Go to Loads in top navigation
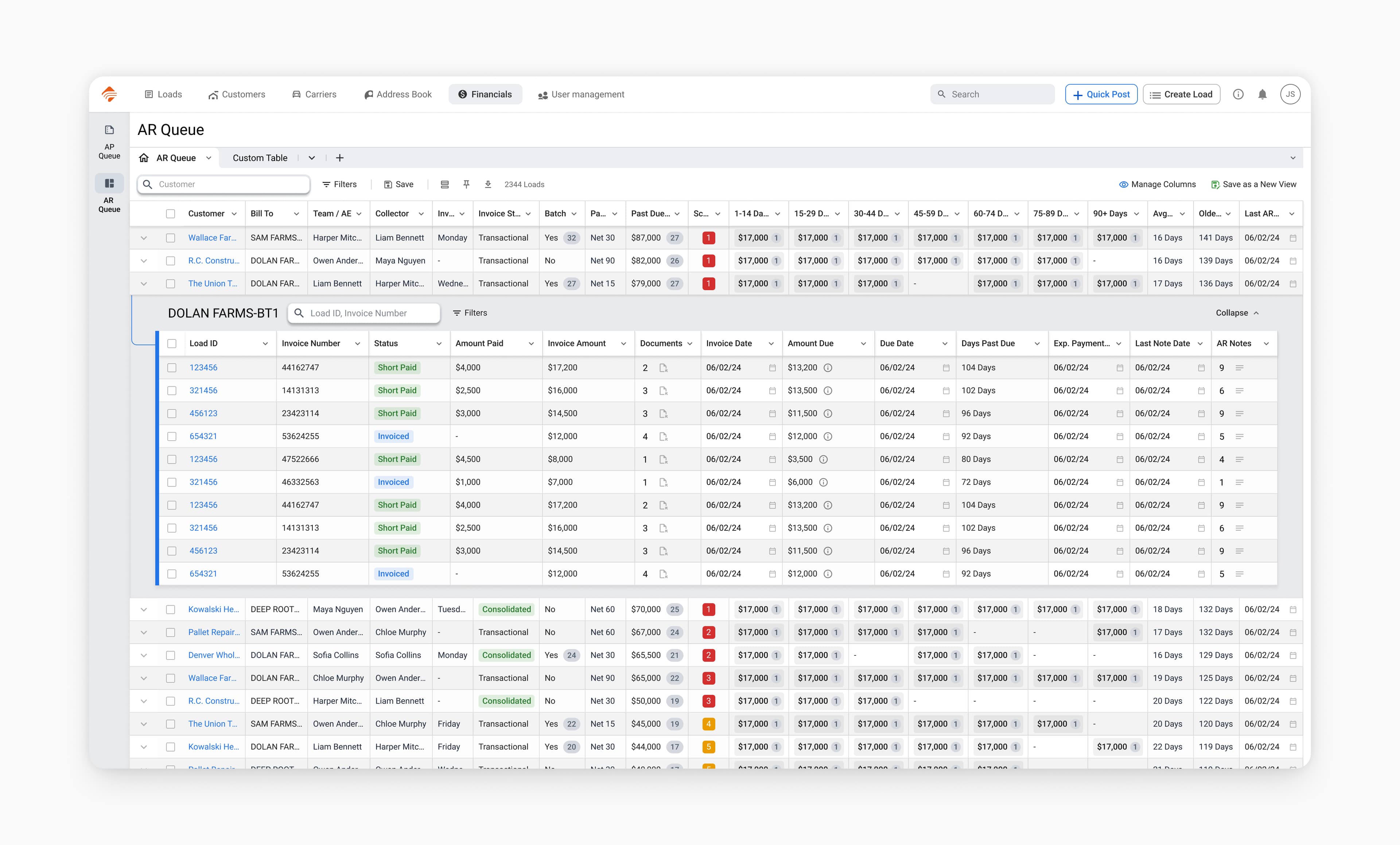The height and width of the screenshot is (845, 1400). tap(163, 94)
